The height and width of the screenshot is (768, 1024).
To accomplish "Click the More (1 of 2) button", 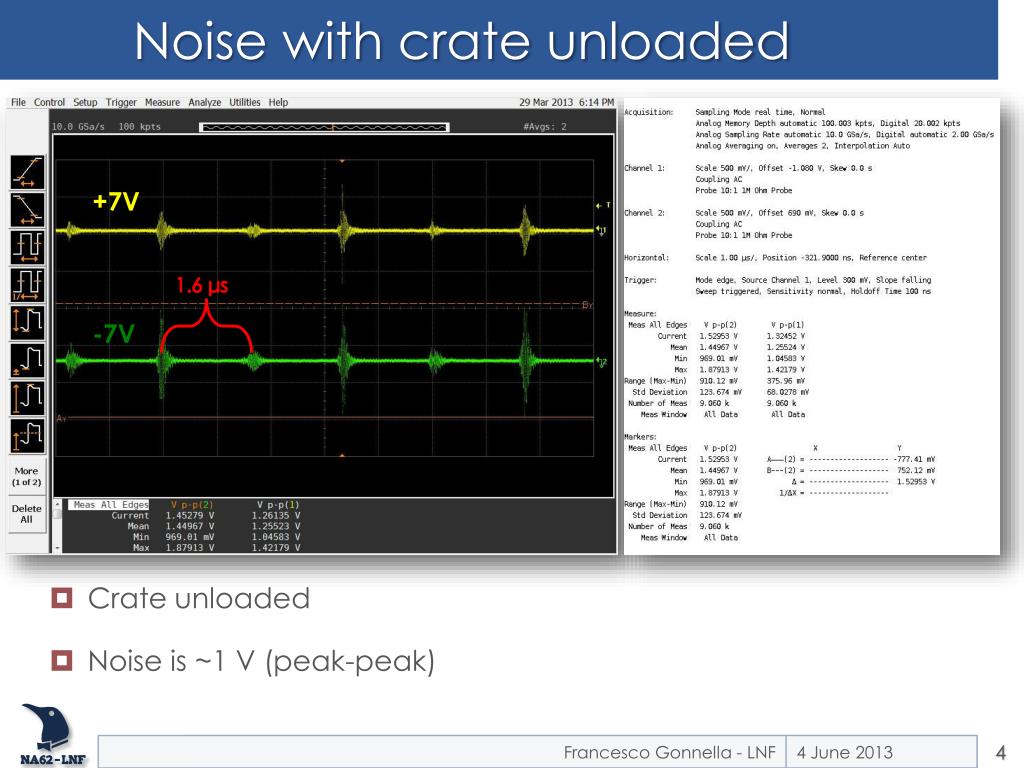I will (x=26, y=476).
